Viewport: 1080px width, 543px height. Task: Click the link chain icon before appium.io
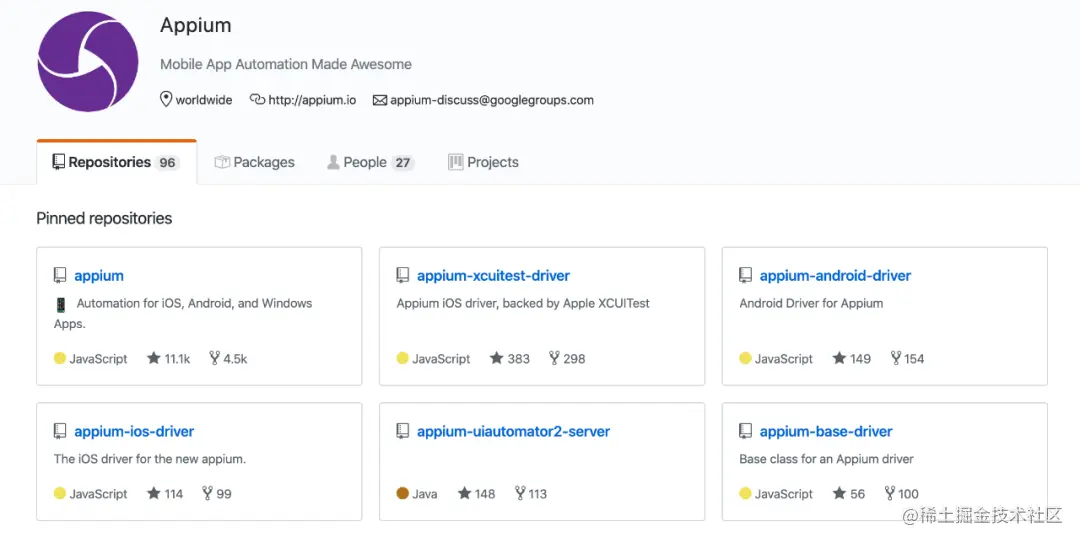click(x=257, y=99)
